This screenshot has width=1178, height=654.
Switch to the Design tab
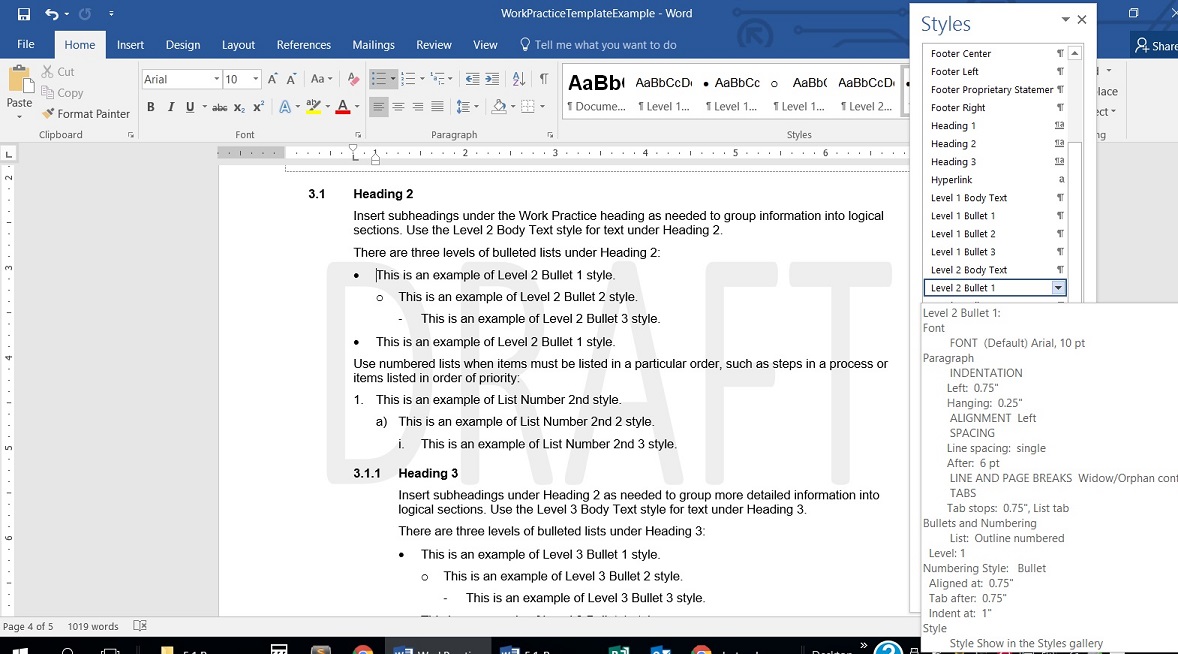click(183, 44)
